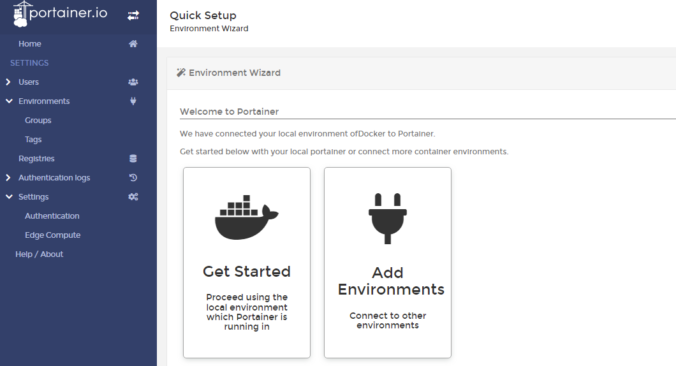The height and width of the screenshot is (366, 676).
Task: Click the 'Welcome to Portainer' heading
Action: click(x=229, y=112)
